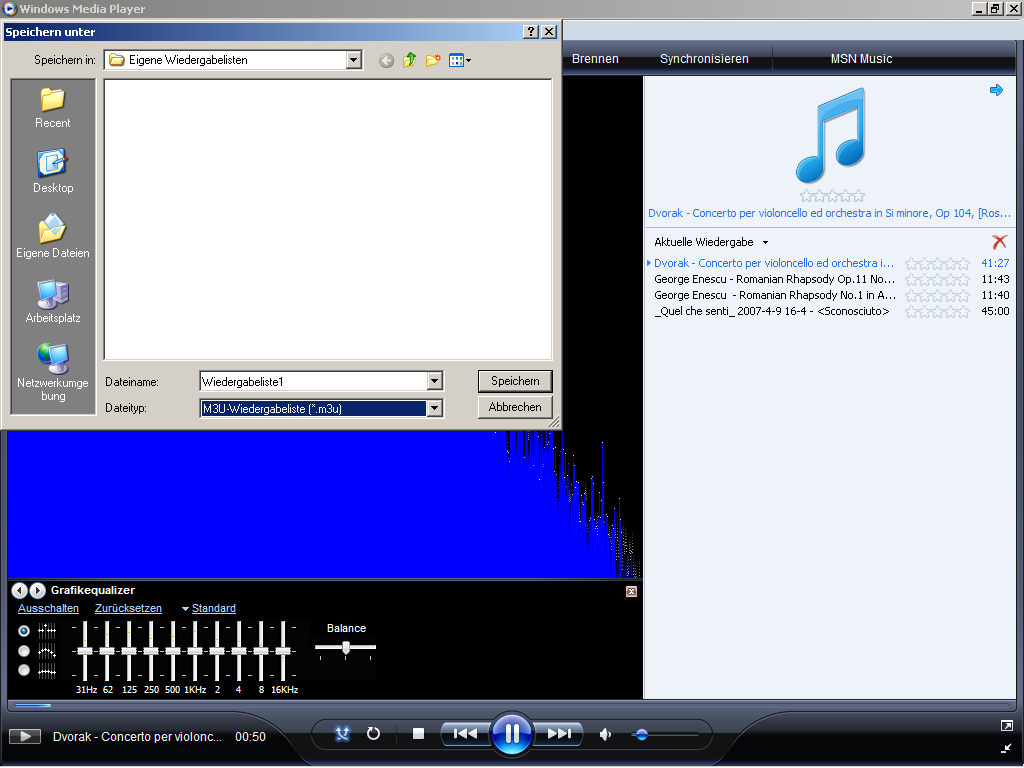Expand the Speichern in folder dropdown
The width and height of the screenshot is (1024, 768).
click(353, 60)
